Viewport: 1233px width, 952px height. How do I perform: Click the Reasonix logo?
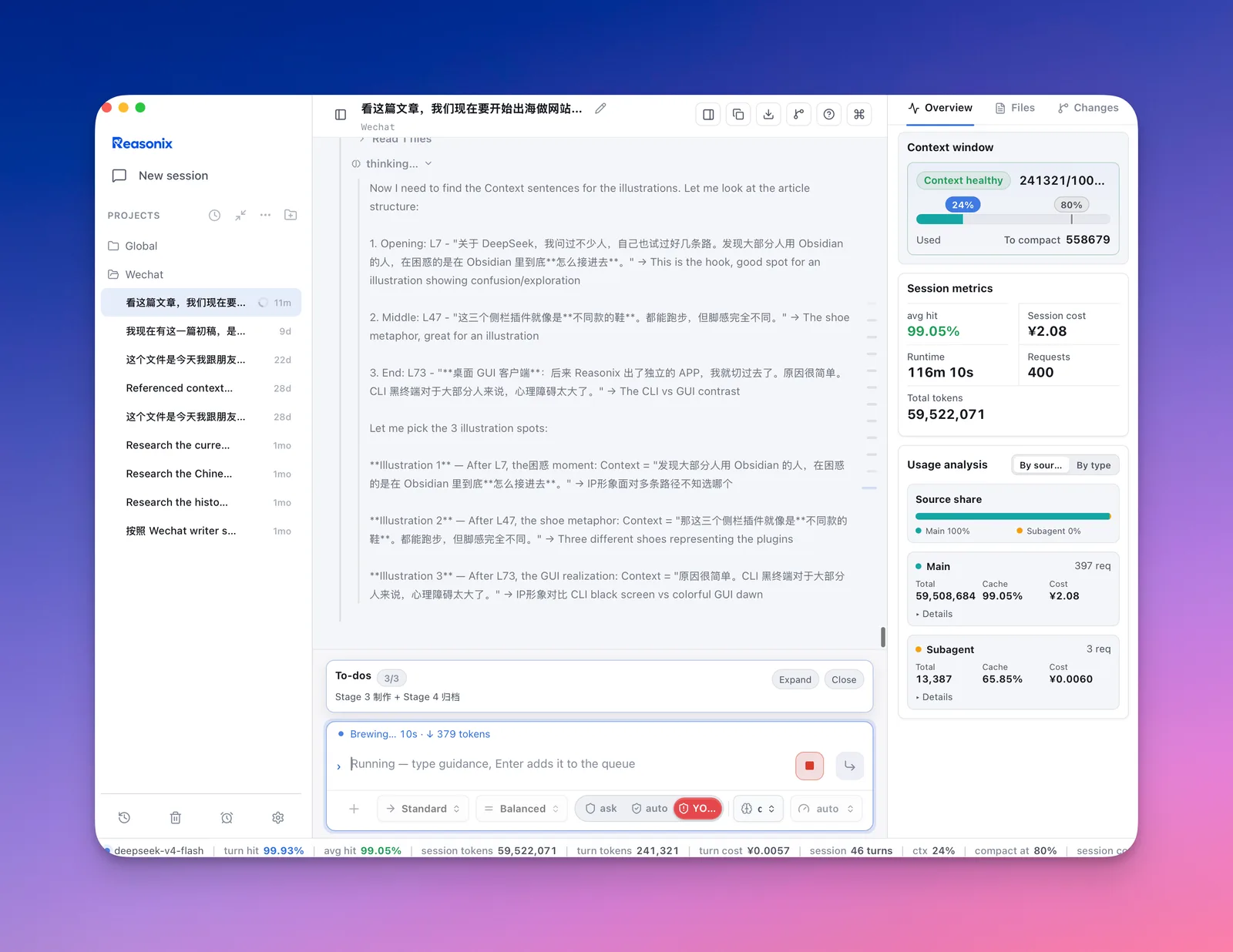pyautogui.click(x=143, y=143)
